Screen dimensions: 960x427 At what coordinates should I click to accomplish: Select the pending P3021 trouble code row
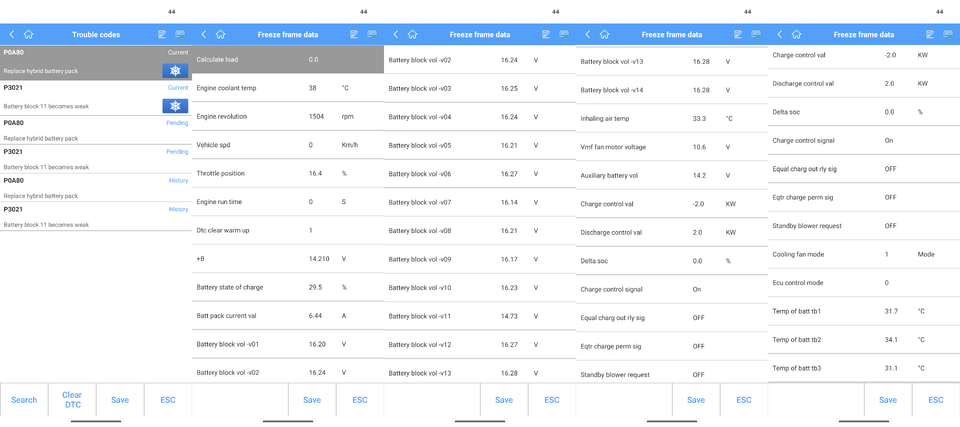coord(96,159)
